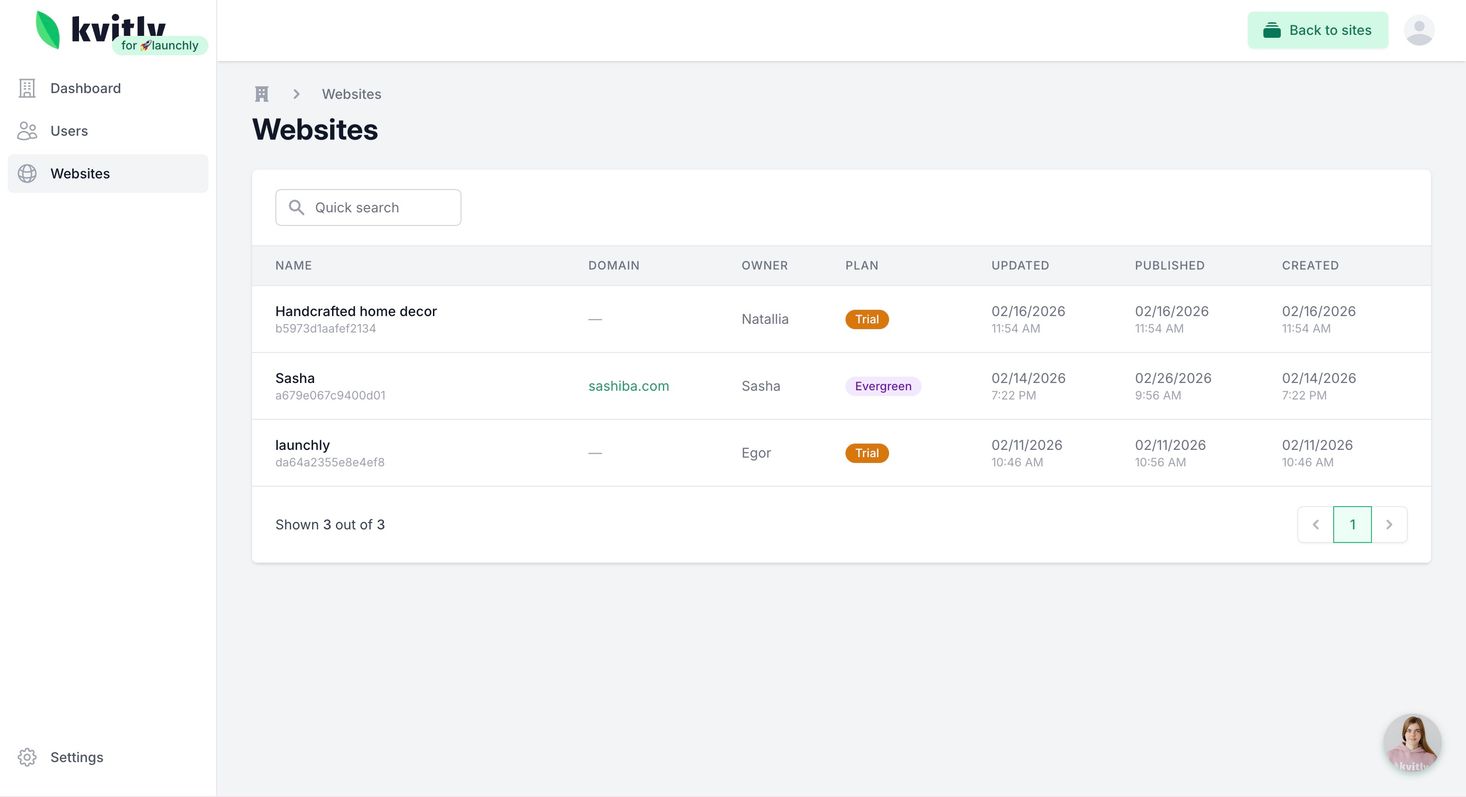Viewport: 1466px width, 797px height.
Task: Click the breadcrumb home building icon
Action: pos(262,94)
